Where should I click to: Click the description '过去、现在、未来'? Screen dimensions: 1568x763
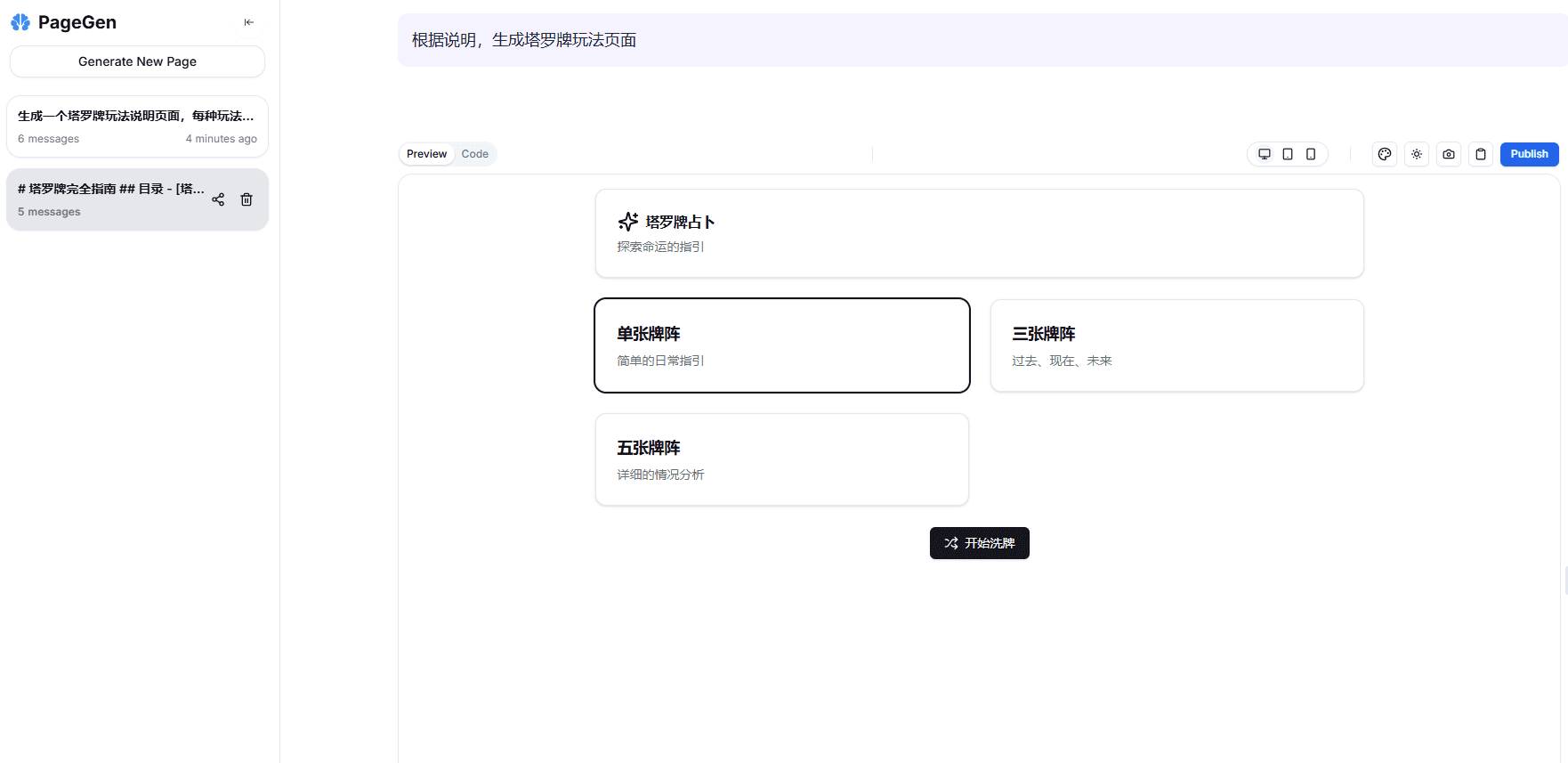pos(1062,361)
